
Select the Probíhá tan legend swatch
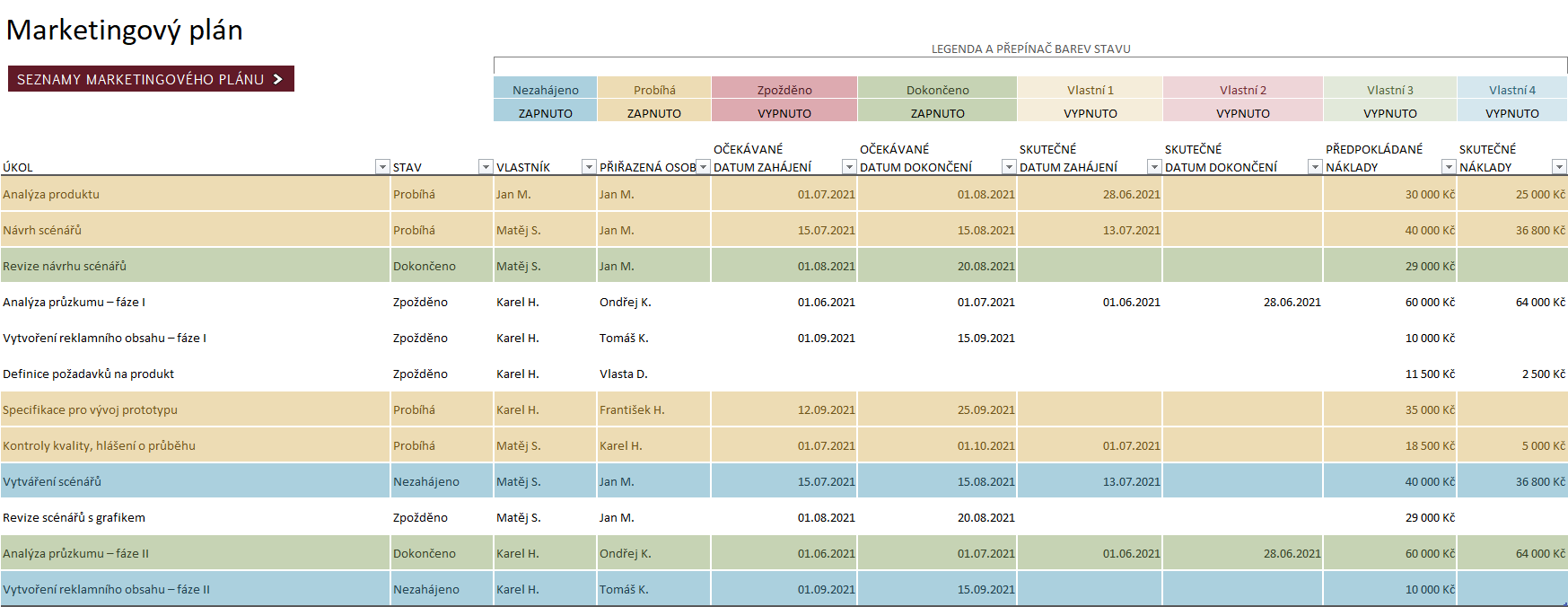pos(654,89)
